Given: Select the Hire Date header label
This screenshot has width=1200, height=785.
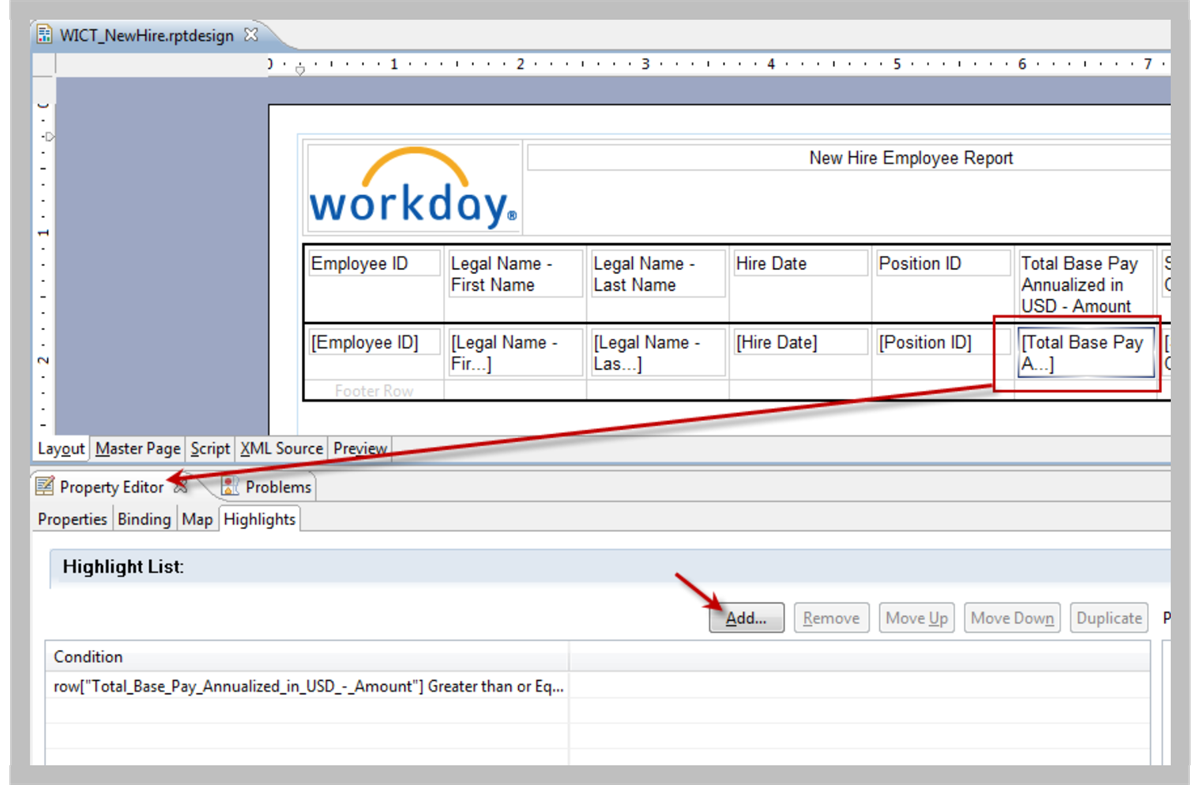Looking at the screenshot, I should click(x=800, y=264).
